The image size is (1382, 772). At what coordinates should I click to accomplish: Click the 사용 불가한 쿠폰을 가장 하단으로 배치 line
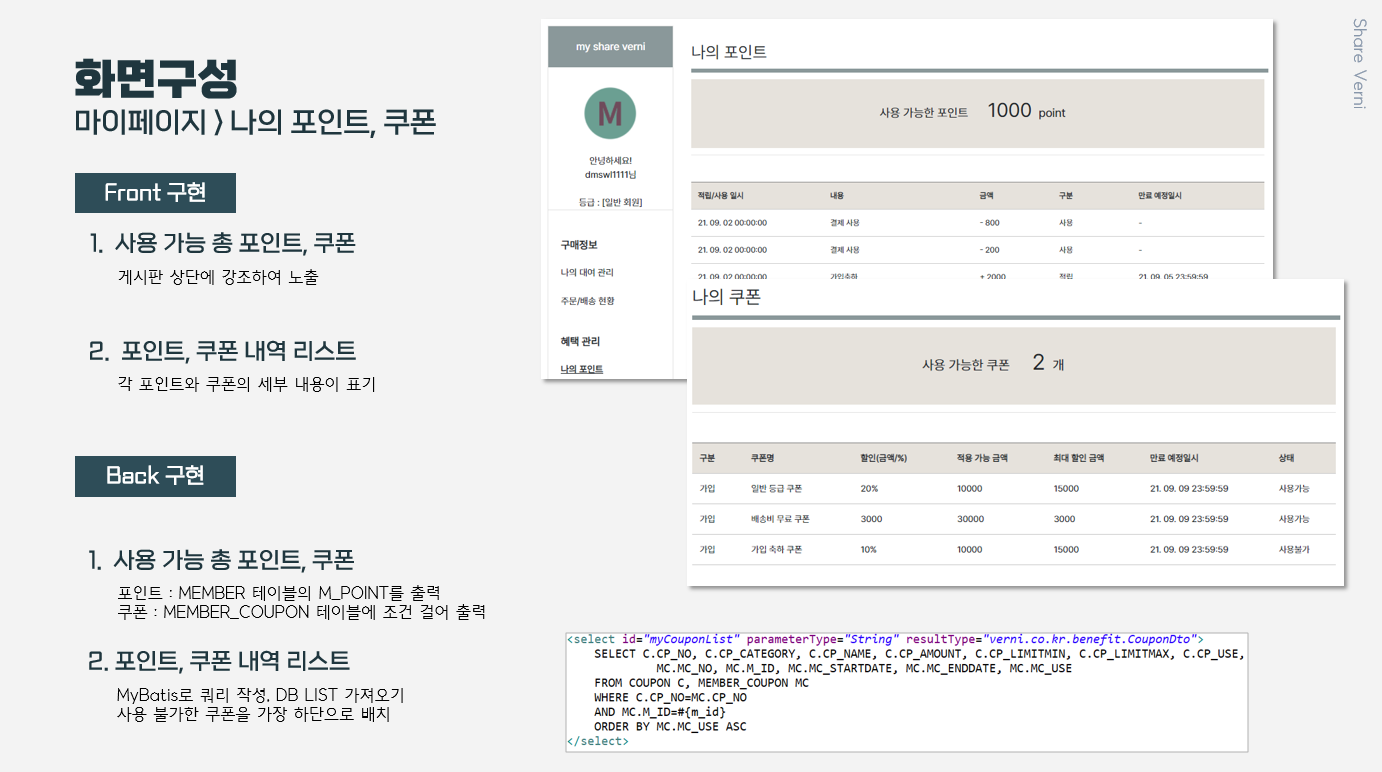[253, 715]
